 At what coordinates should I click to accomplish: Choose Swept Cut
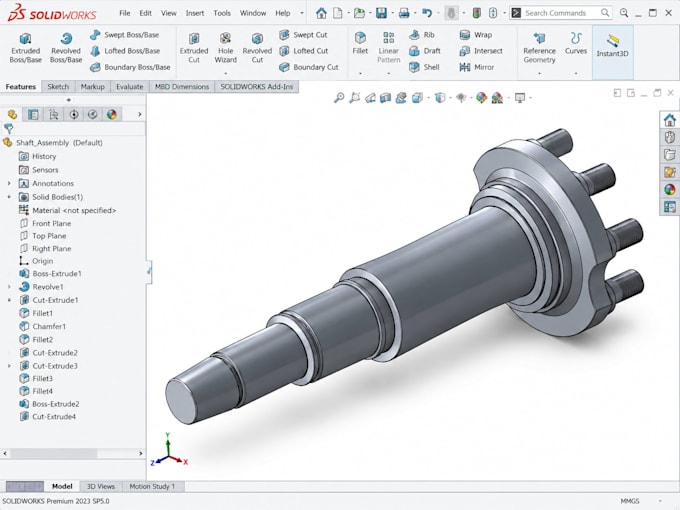[x=303, y=35]
